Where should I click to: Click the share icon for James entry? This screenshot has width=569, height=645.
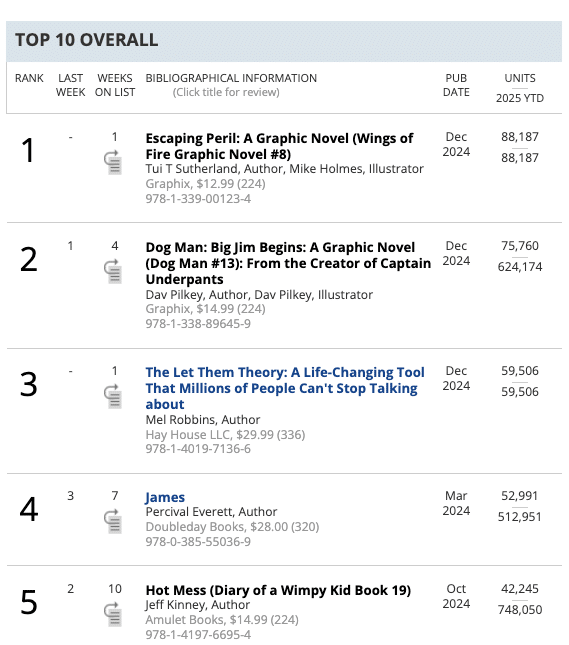pyautogui.click(x=113, y=522)
